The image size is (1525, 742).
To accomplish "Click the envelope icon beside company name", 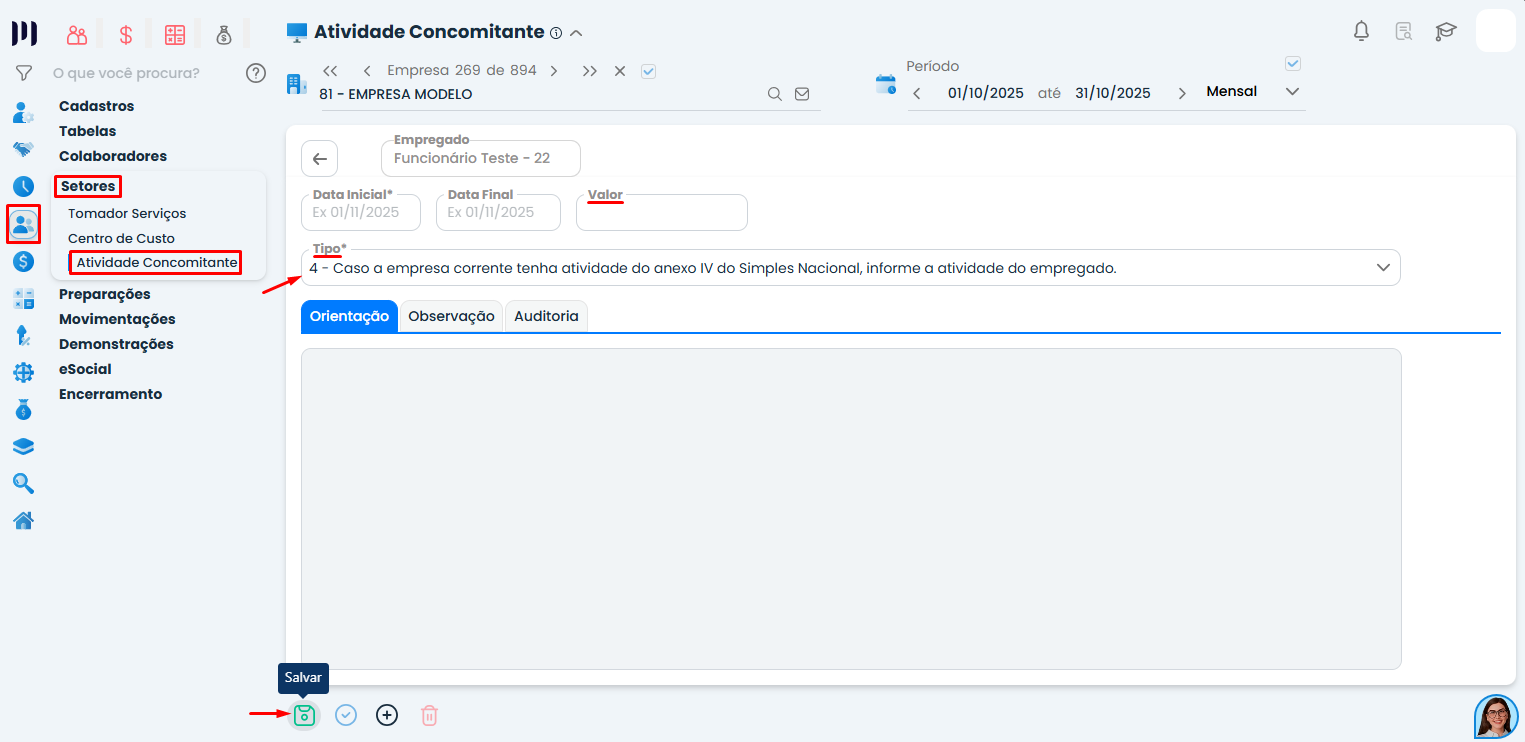I will click(x=802, y=94).
